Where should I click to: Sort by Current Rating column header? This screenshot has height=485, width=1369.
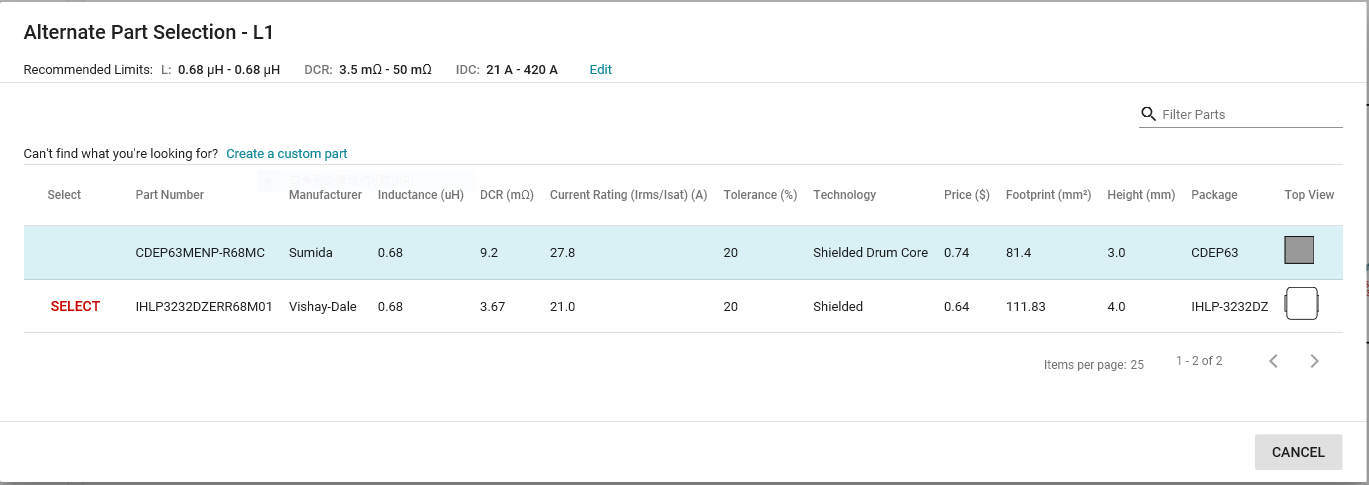628,195
